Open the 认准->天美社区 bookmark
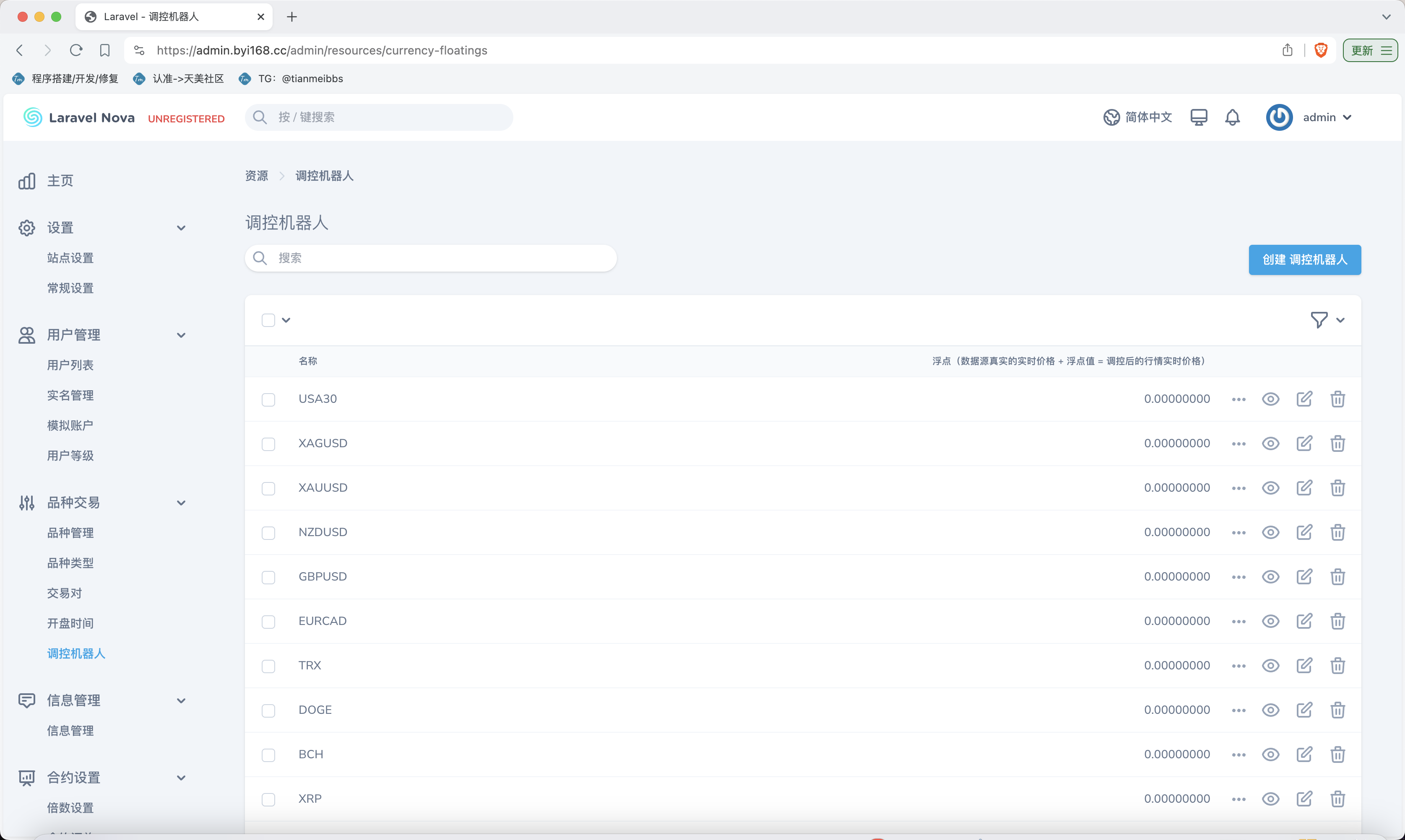This screenshot has height=840, width=1405. click(x=178, y=79)
